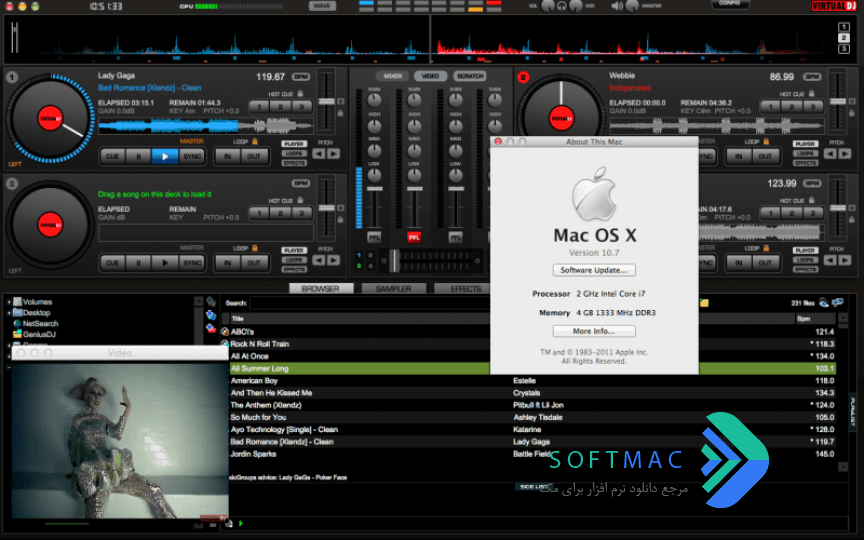Viewport: 864px width, 540px height.
Task: Nudge pitch down with left arrow on deck 1
Action: coord(318,154)
